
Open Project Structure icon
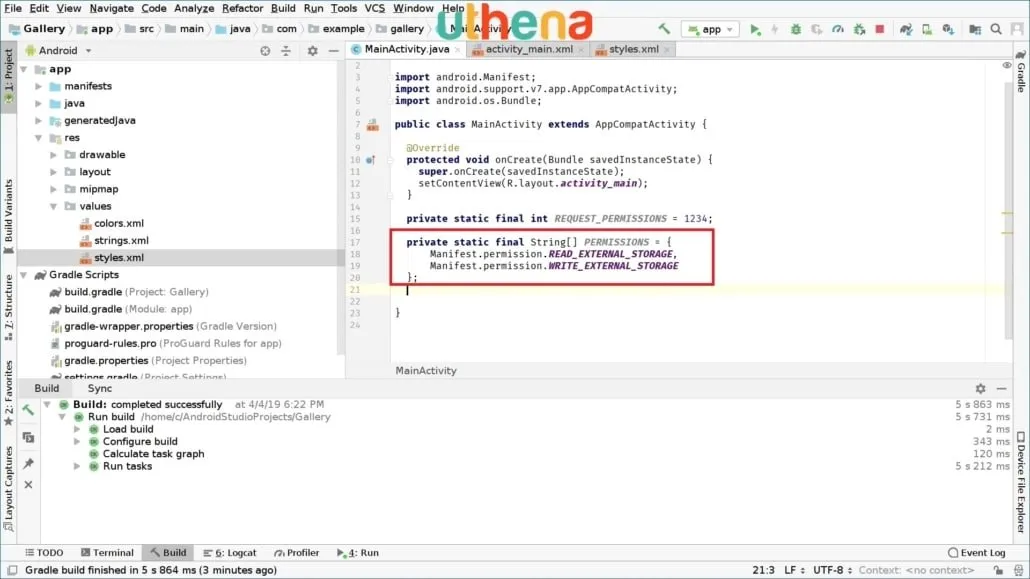tap(975, 30)
